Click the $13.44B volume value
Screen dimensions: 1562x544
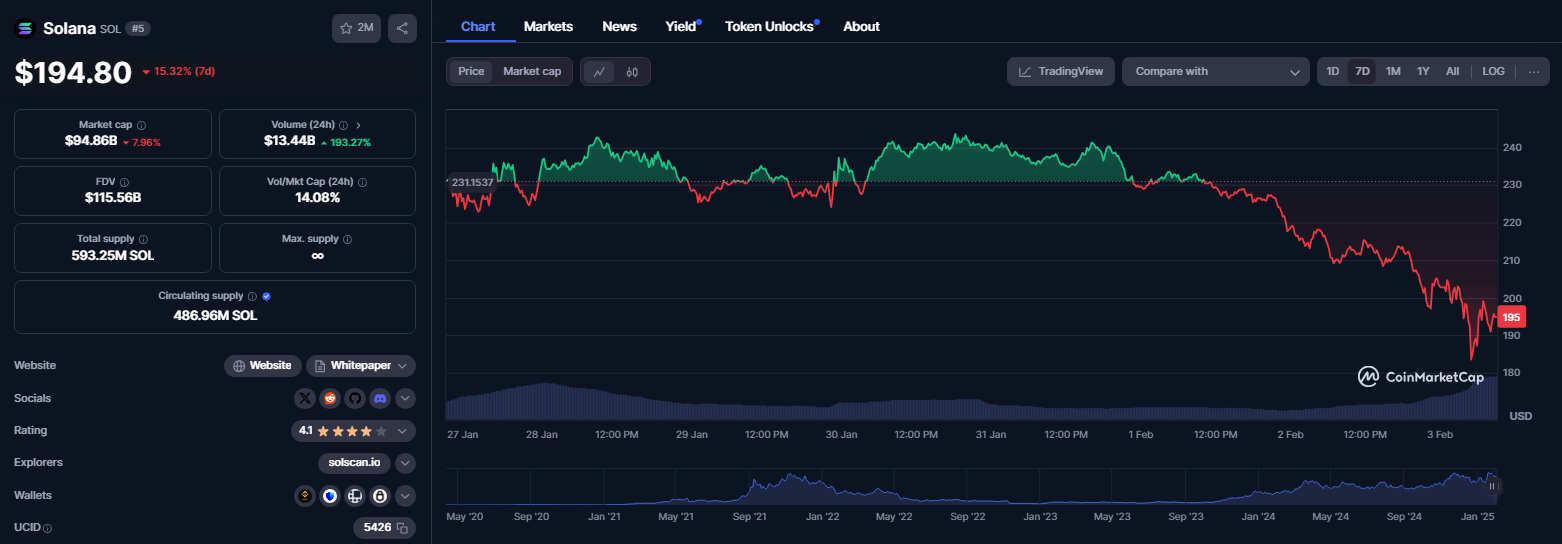point(290,141)
